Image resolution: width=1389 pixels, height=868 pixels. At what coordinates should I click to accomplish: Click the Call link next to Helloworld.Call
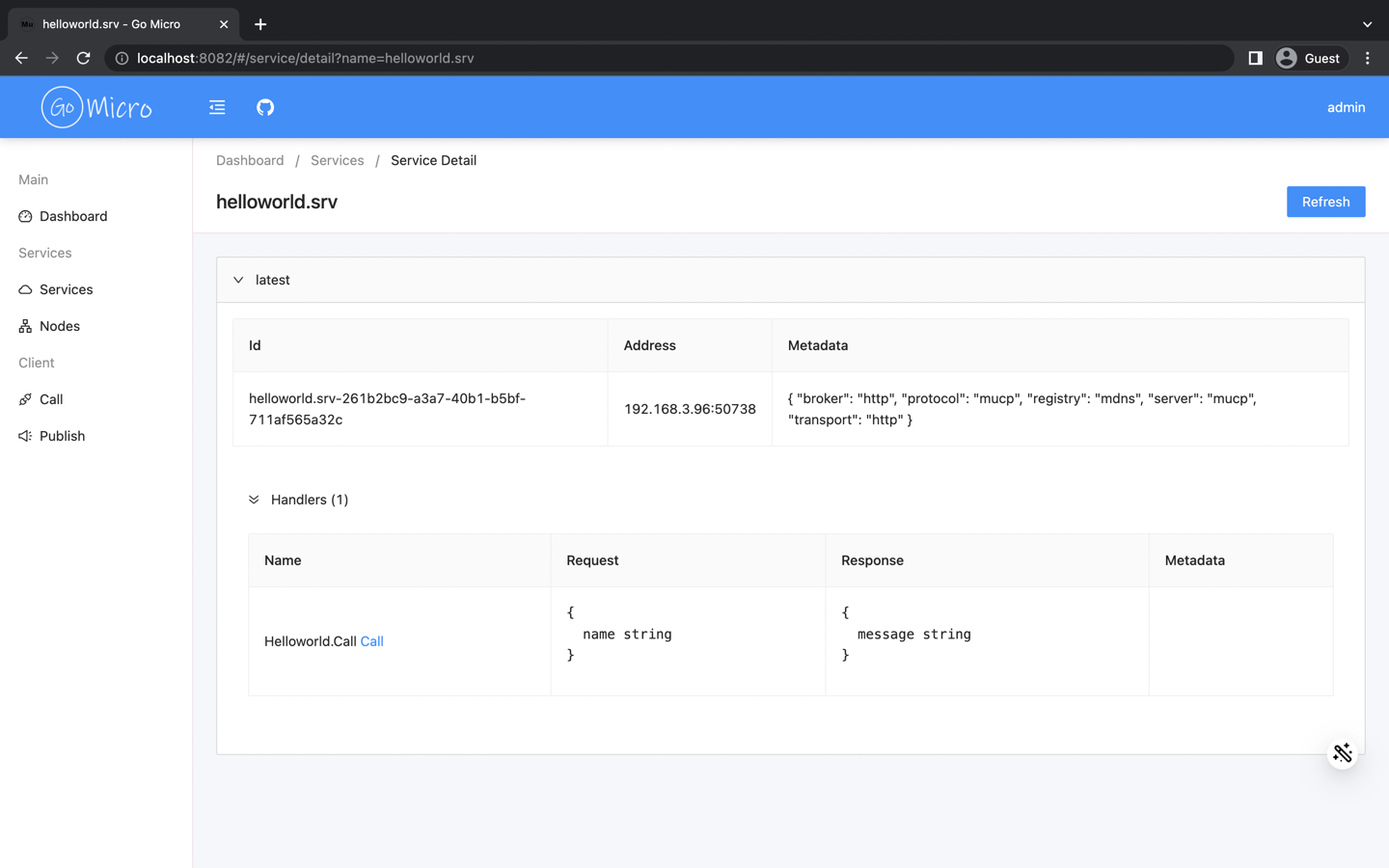pyautogui.click(x=371, y=641)
